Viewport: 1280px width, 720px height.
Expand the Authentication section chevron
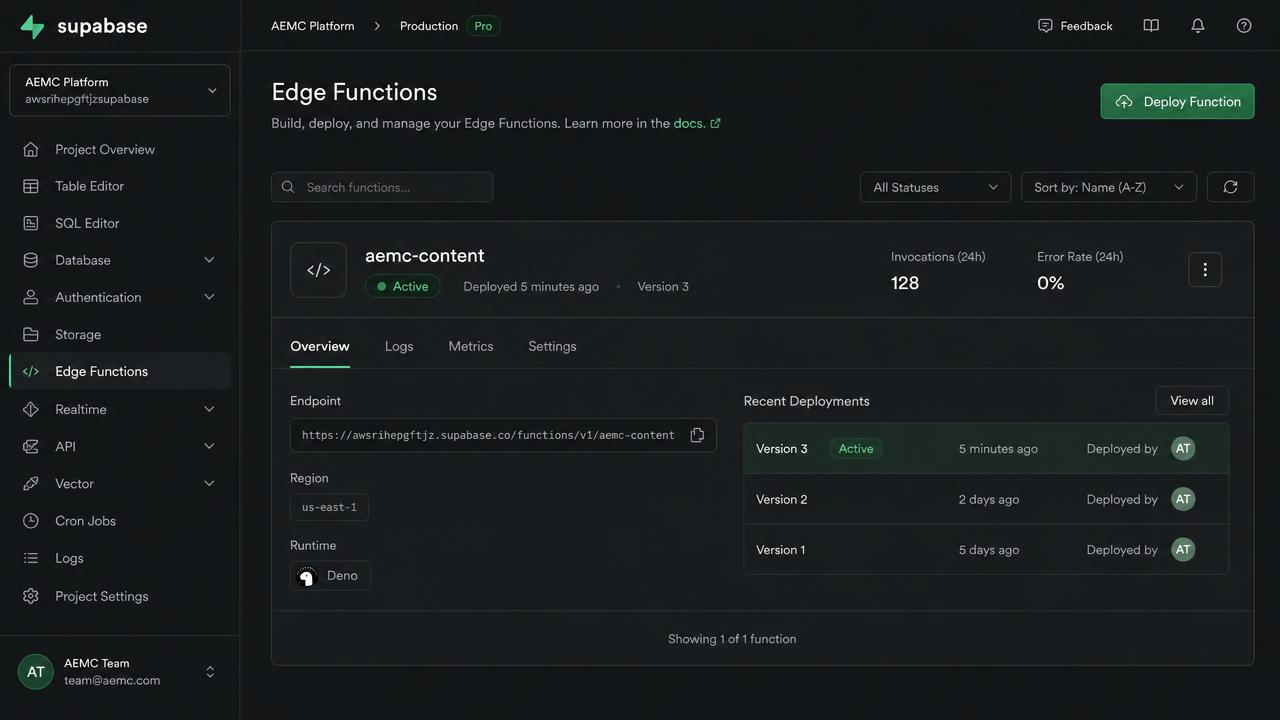coord(209,297)
